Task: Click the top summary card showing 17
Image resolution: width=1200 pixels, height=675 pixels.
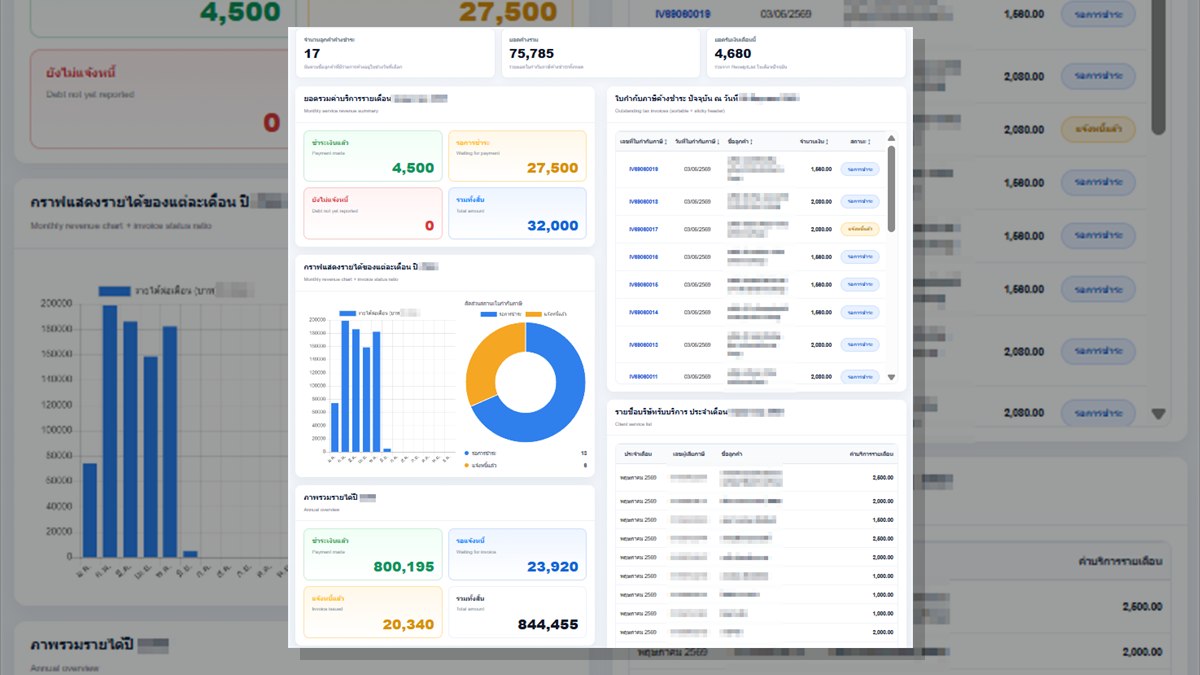Action: (396, 52)
